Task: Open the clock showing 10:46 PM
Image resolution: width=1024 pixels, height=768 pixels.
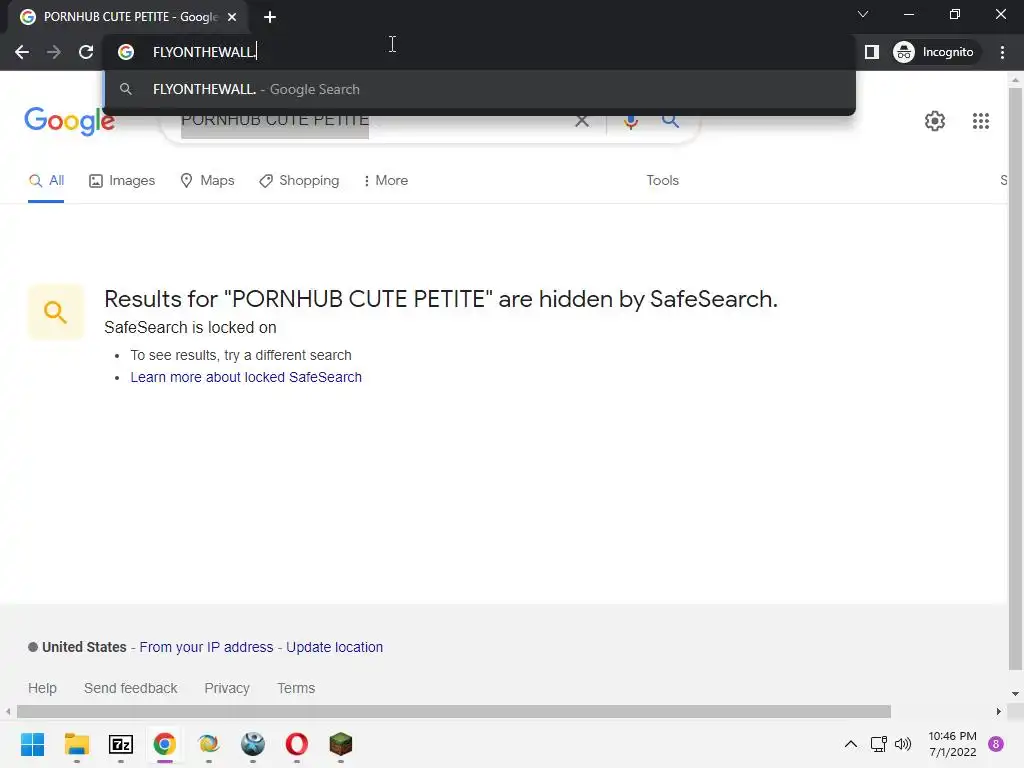Action: click(x=952, y=744)
